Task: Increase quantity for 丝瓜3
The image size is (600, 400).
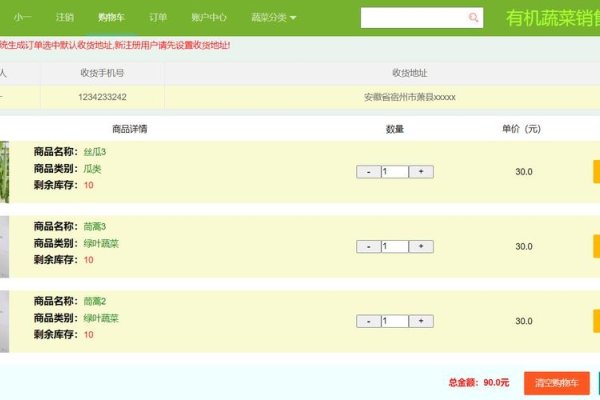Action: click(421, 172)
